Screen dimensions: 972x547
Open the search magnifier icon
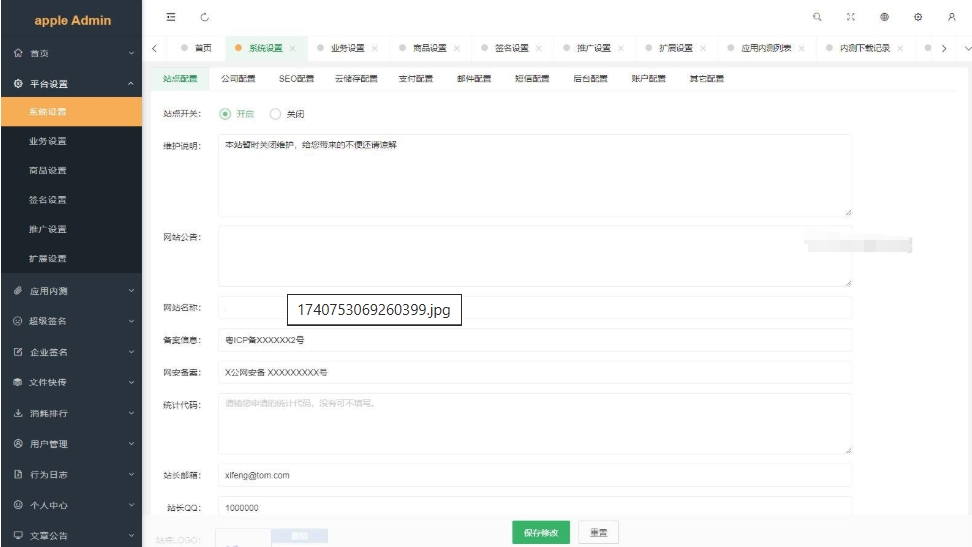pyautogui.click(x=817, y=17)
